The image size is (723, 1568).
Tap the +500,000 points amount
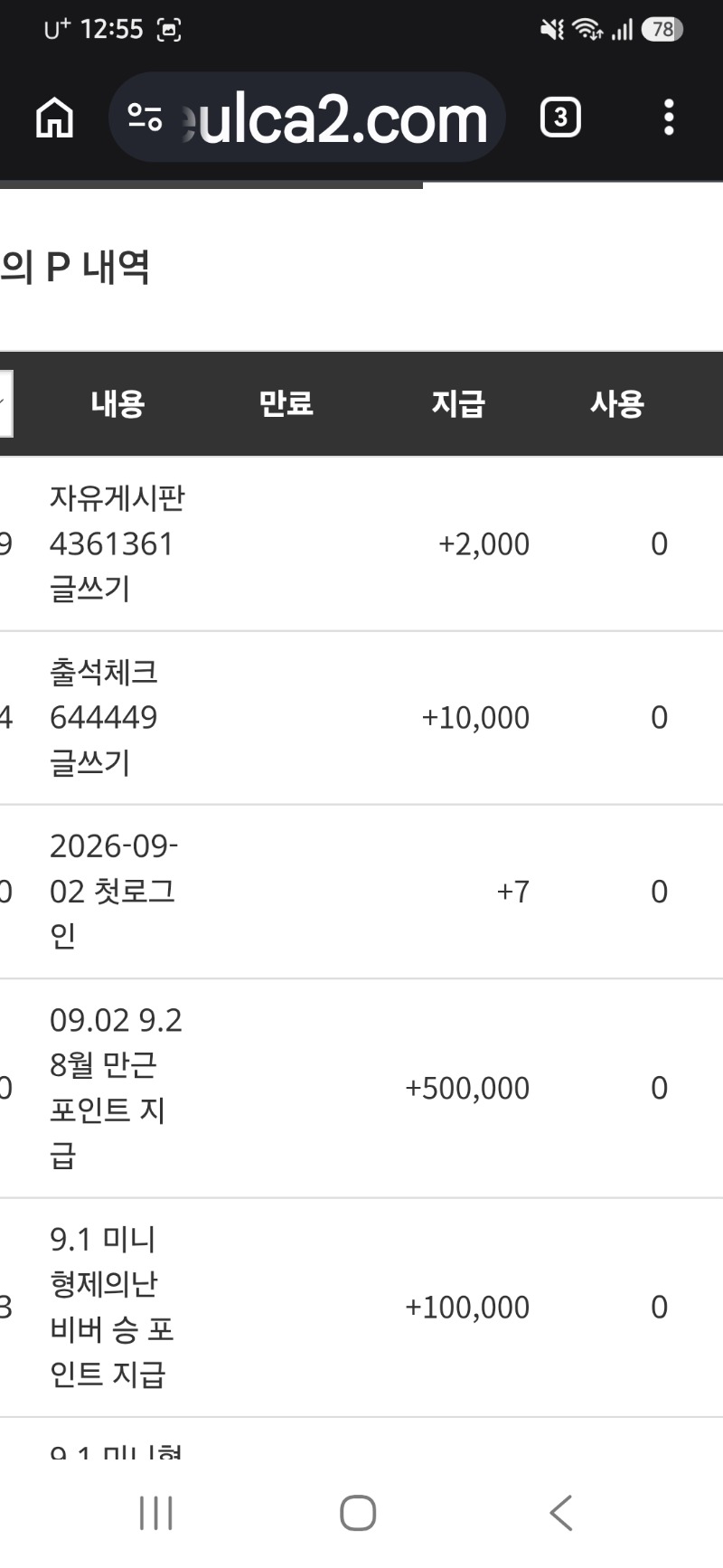[467, 1089]
